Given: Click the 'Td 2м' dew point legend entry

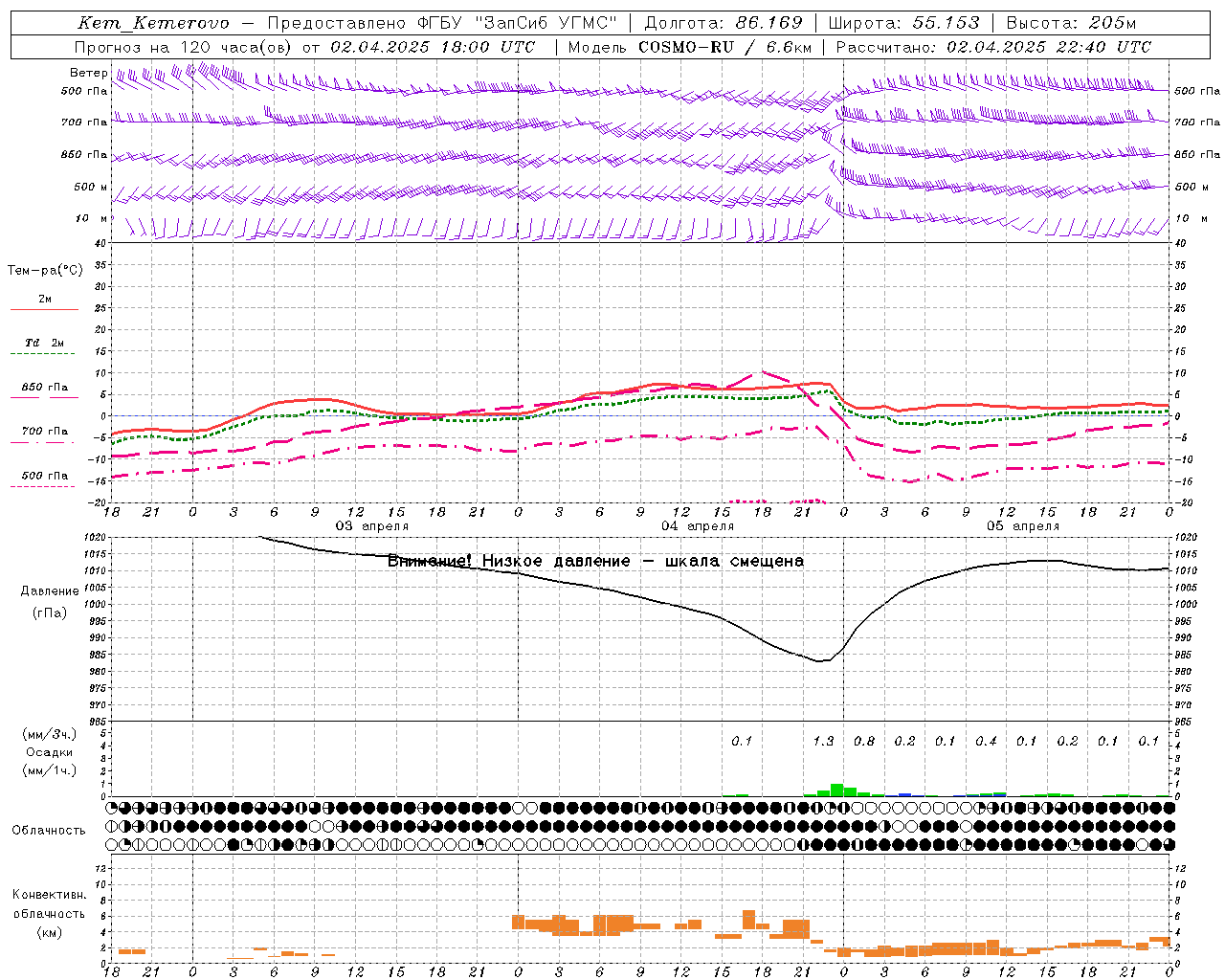Looking at the screenshot, I should tap(45, 343).
